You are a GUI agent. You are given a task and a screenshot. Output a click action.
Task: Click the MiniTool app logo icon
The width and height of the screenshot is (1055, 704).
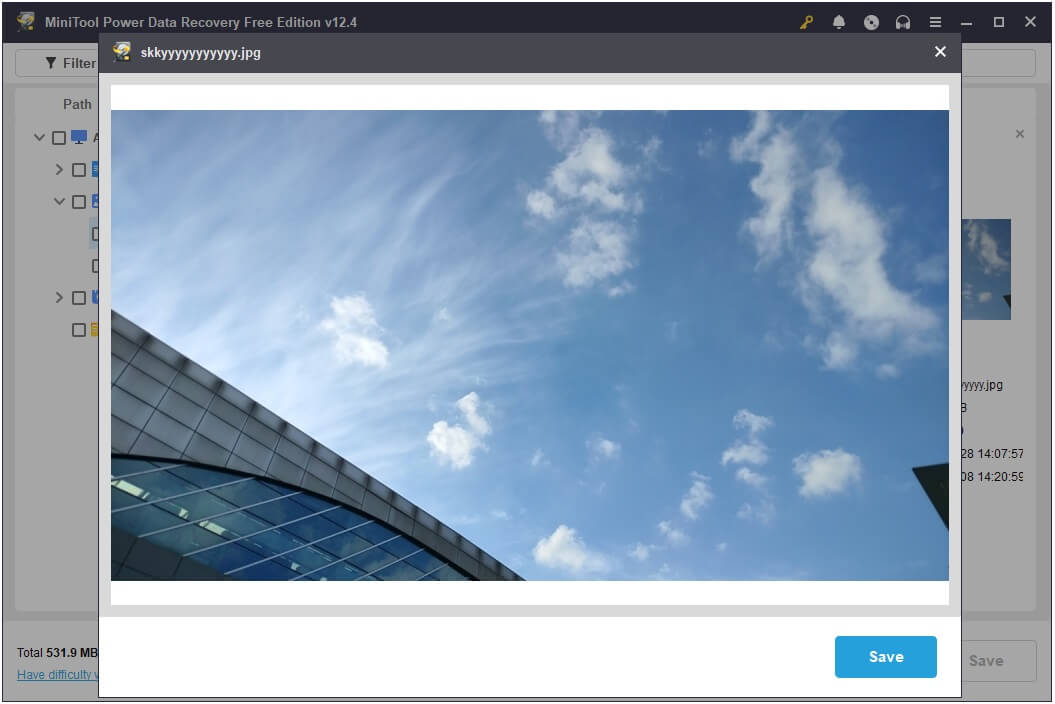[x=26, y=22]
